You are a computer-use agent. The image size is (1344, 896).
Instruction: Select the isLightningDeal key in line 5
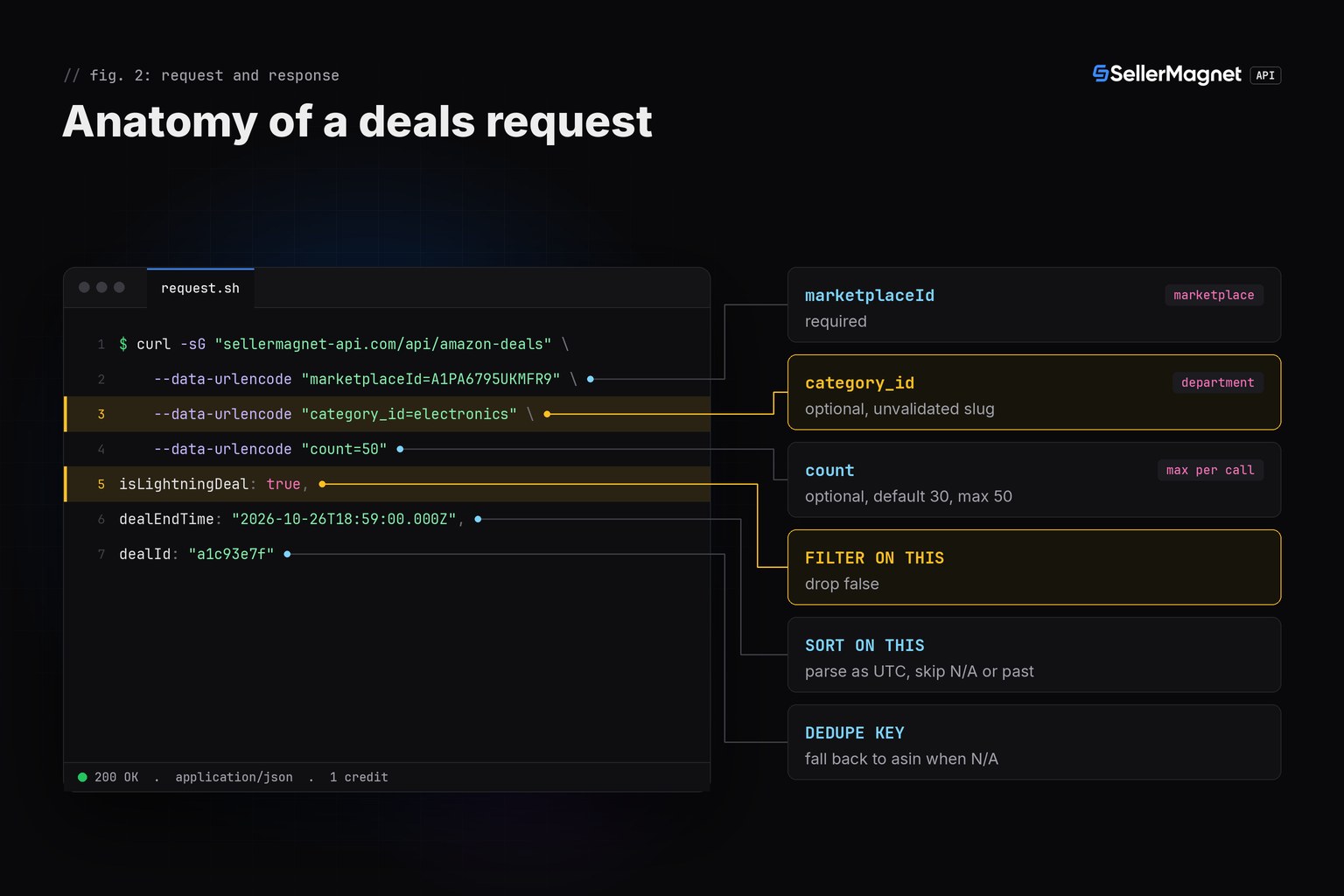(x=184, y=484)
